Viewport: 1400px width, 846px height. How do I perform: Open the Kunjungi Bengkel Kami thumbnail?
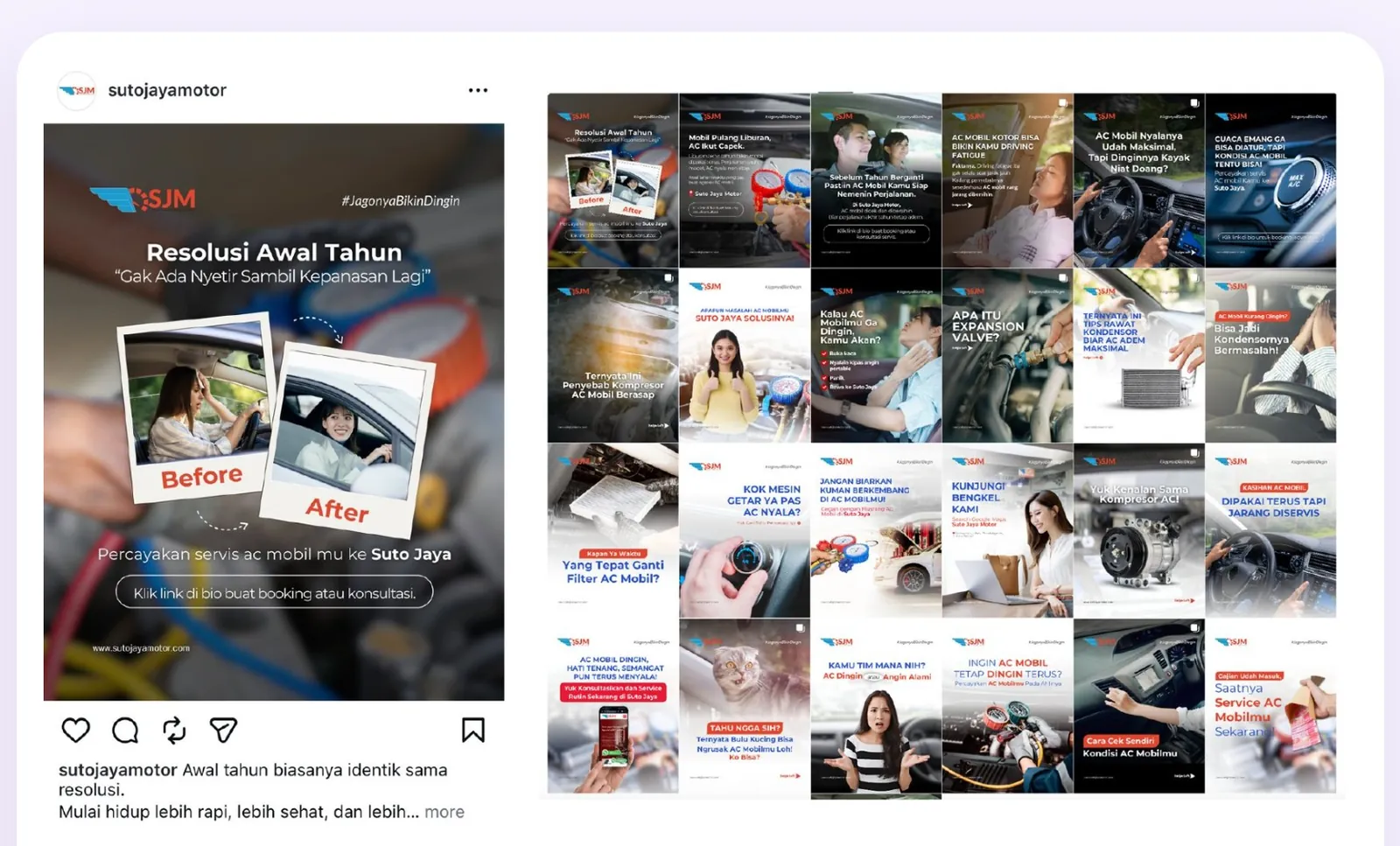point(1008,530)
